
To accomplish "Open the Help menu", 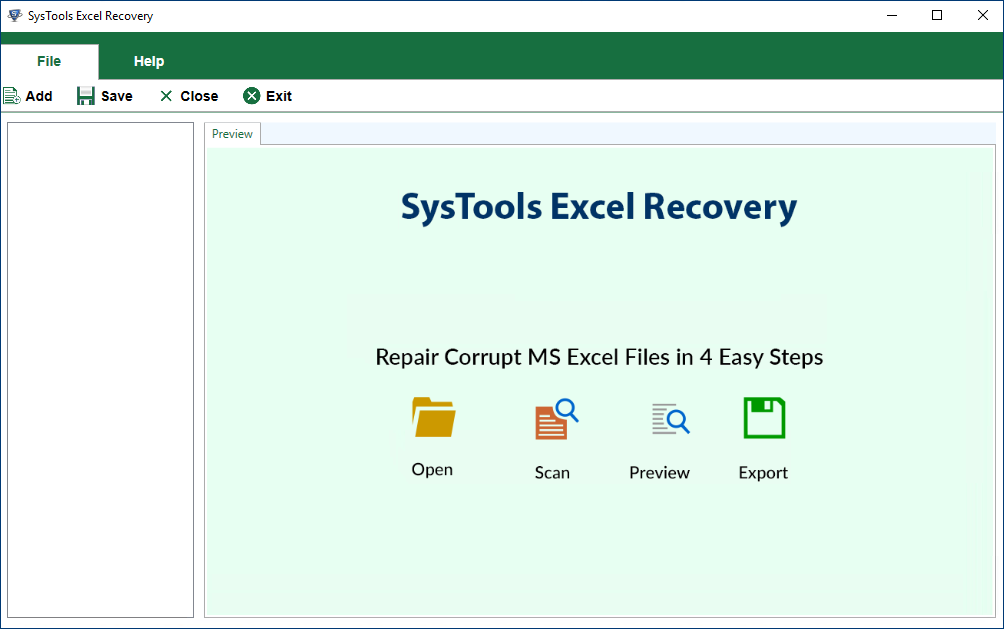I will pos(148,61).
